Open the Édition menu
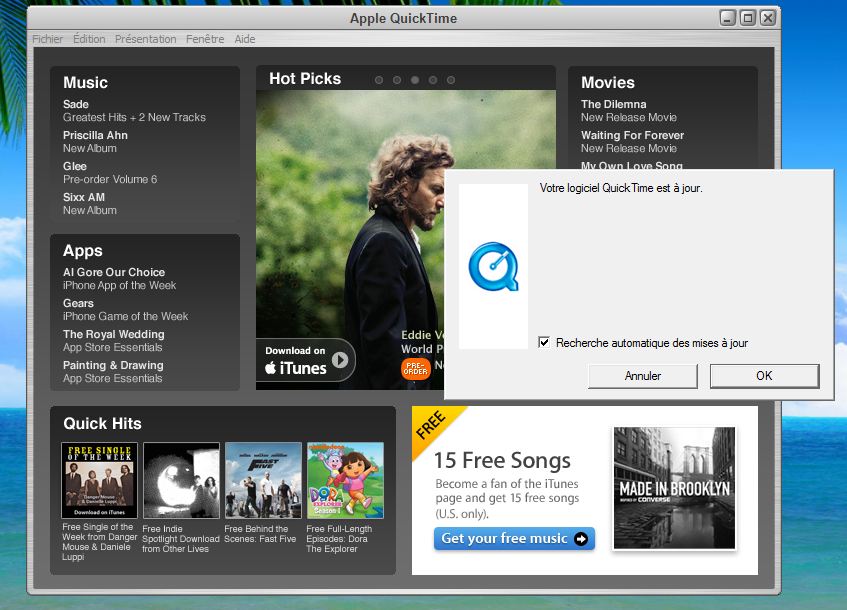 pos(89,39)
